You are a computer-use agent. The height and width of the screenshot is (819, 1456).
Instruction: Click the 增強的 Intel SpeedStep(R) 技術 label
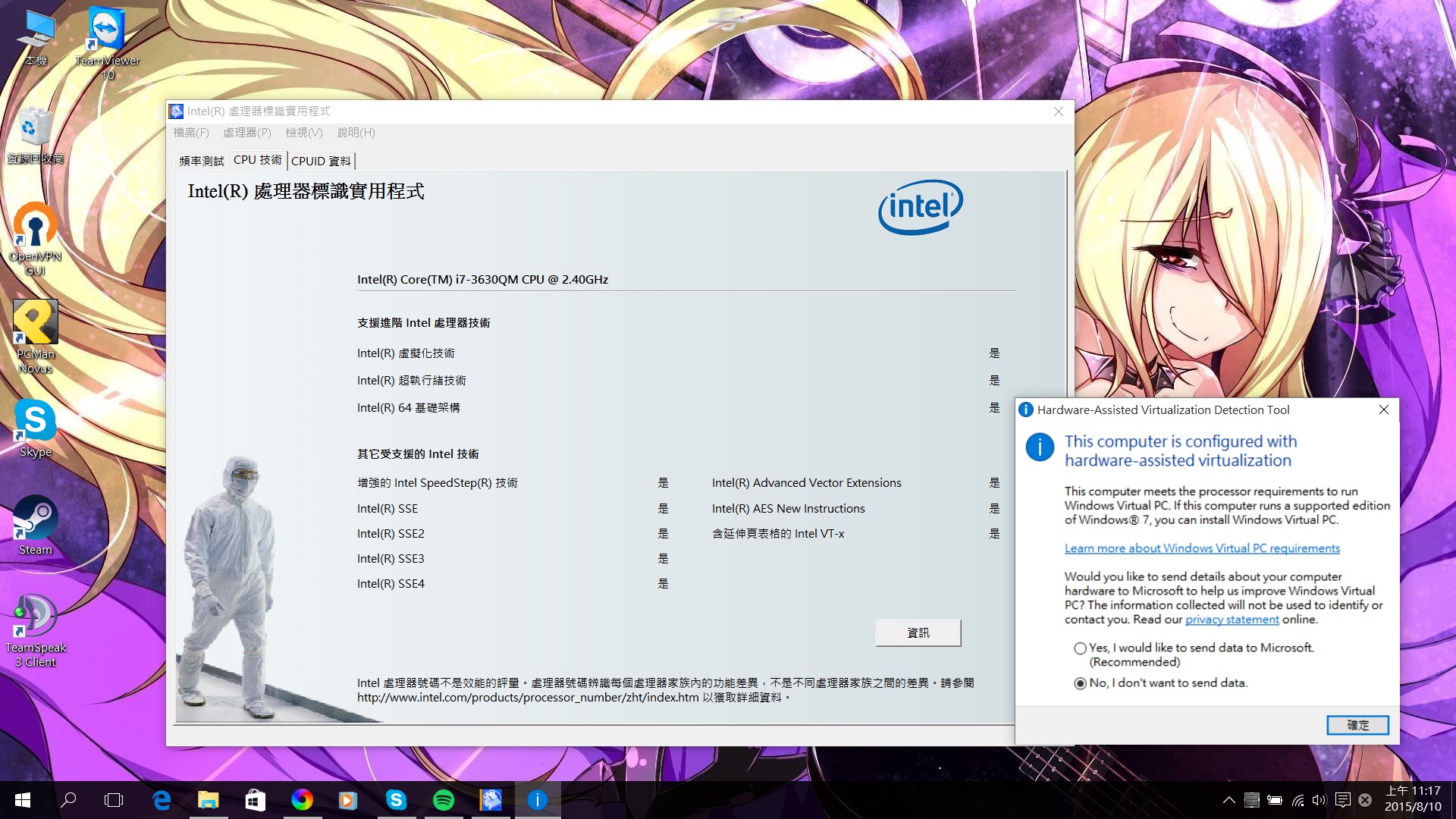(x=438, y=483)
